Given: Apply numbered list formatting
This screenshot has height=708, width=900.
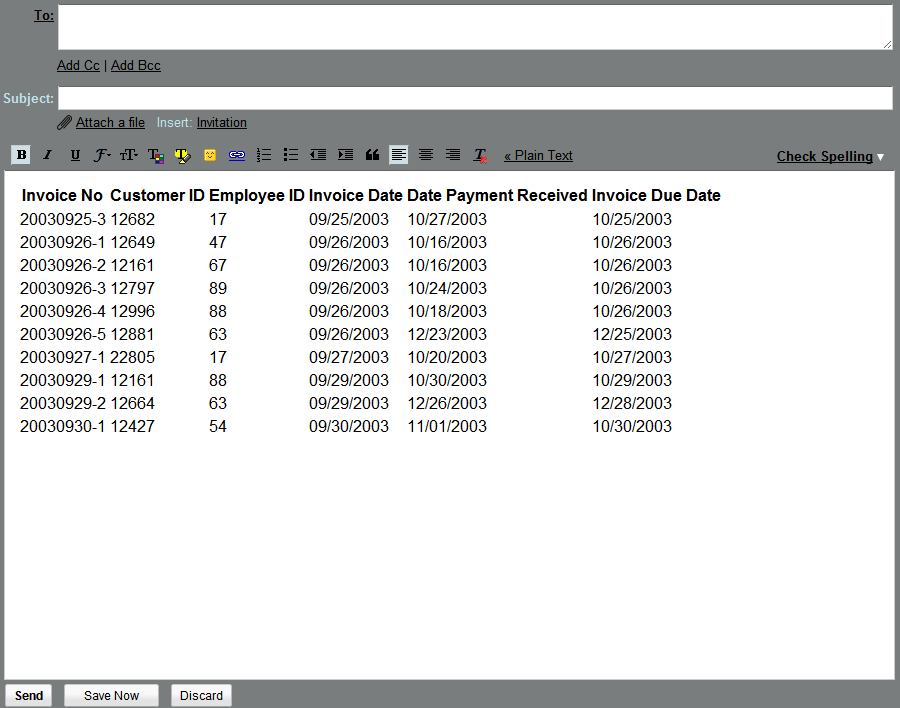Looking at the screenshot, I should click(x=264, y=155).
